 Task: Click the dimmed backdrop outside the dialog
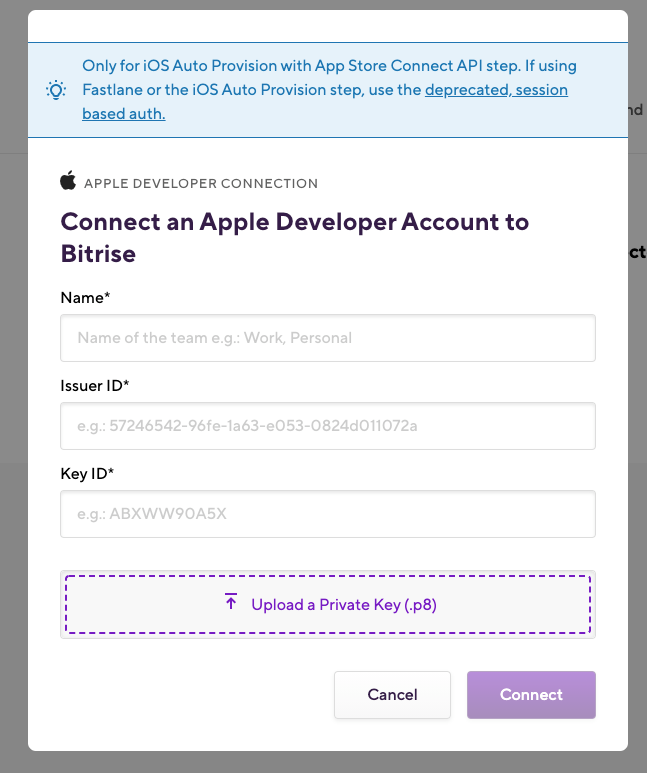coord(13,400)
